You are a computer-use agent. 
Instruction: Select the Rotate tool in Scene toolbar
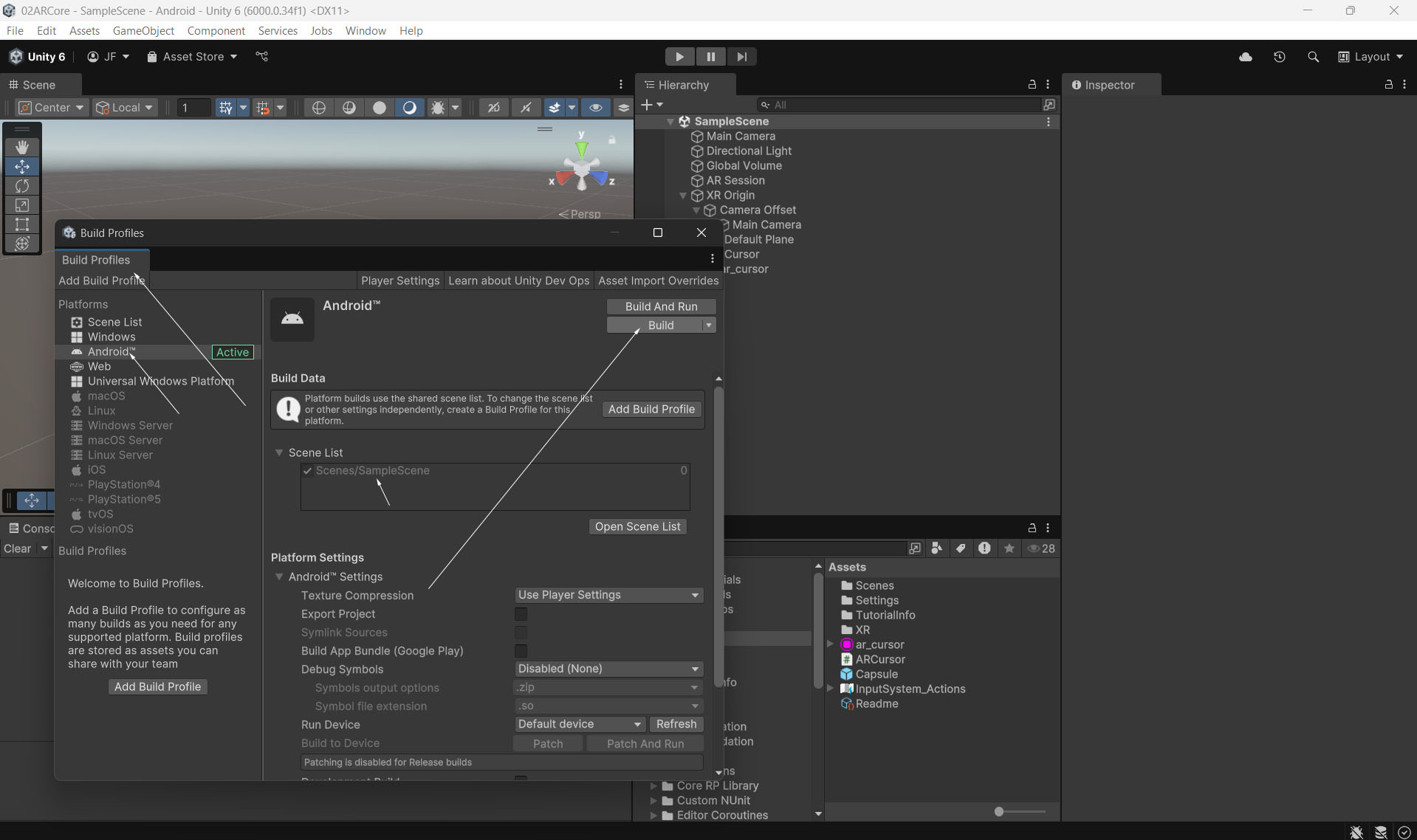tap(22, 186)
